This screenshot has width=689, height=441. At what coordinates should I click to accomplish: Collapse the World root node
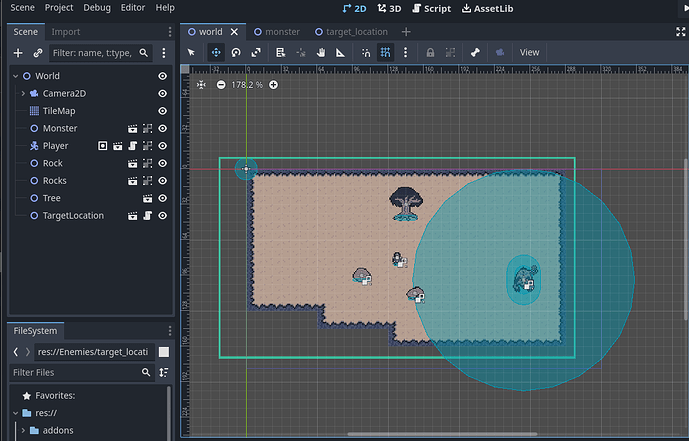[x=16, y=76]
